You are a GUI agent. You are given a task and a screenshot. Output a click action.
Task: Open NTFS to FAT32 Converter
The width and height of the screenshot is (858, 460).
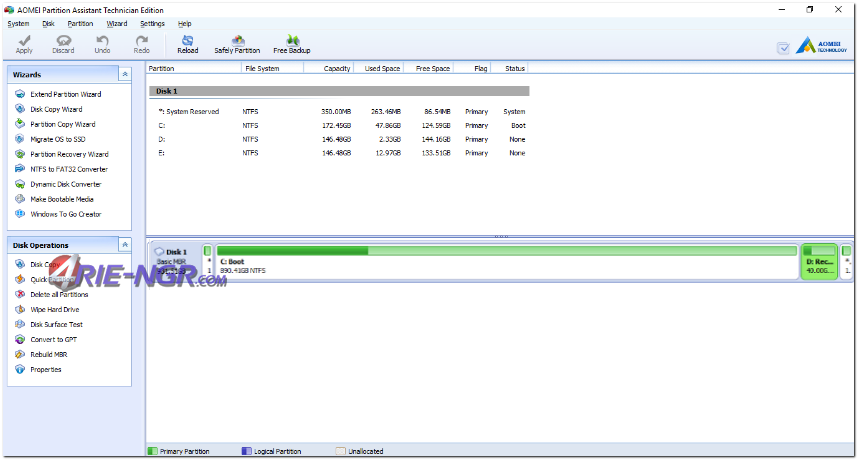coord(69,170)
